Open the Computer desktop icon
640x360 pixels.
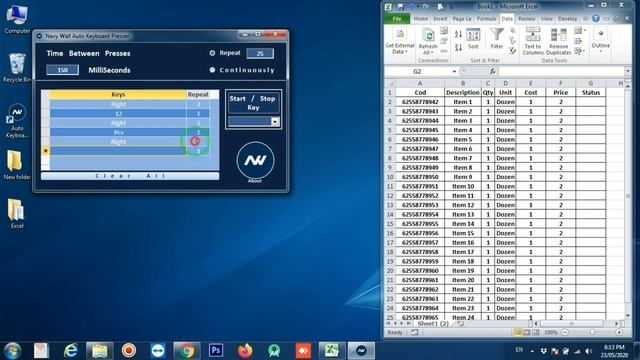(17, 19)
